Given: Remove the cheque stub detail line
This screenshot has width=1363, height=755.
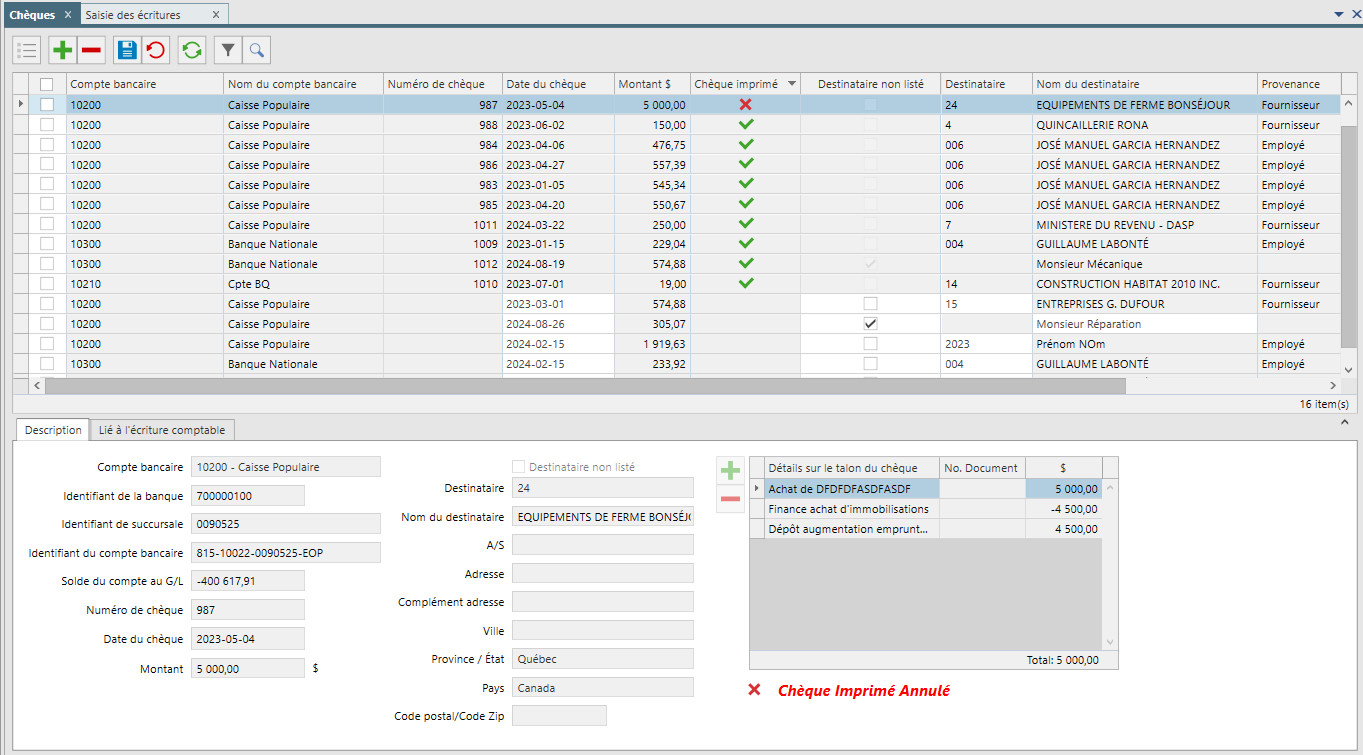Looking at the screenshot, I should click(x=731, y=499).
